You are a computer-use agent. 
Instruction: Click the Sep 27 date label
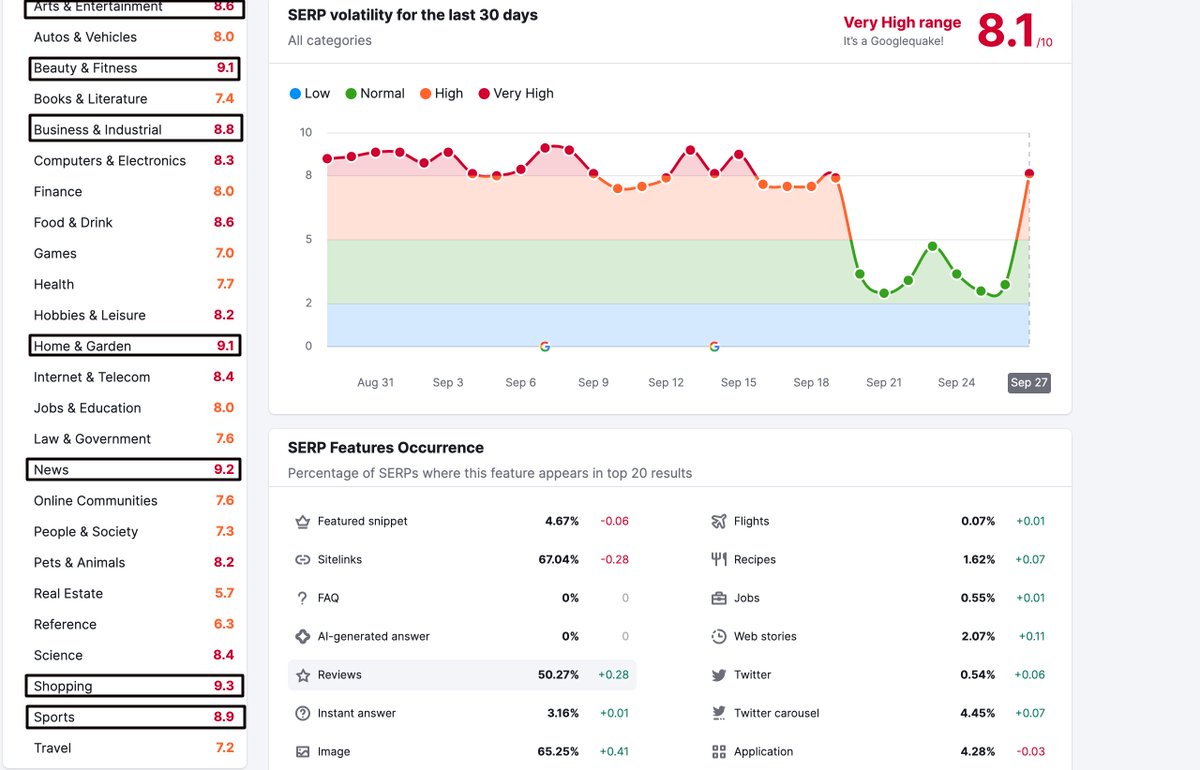(1029, 383)
